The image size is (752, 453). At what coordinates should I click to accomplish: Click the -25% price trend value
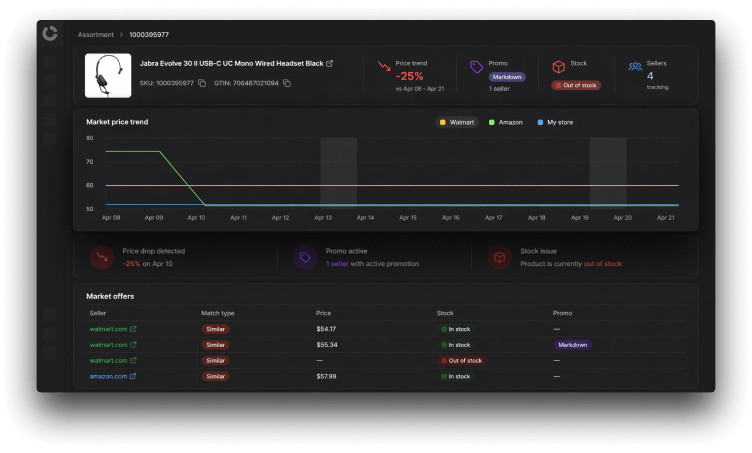tap(410, 76)
